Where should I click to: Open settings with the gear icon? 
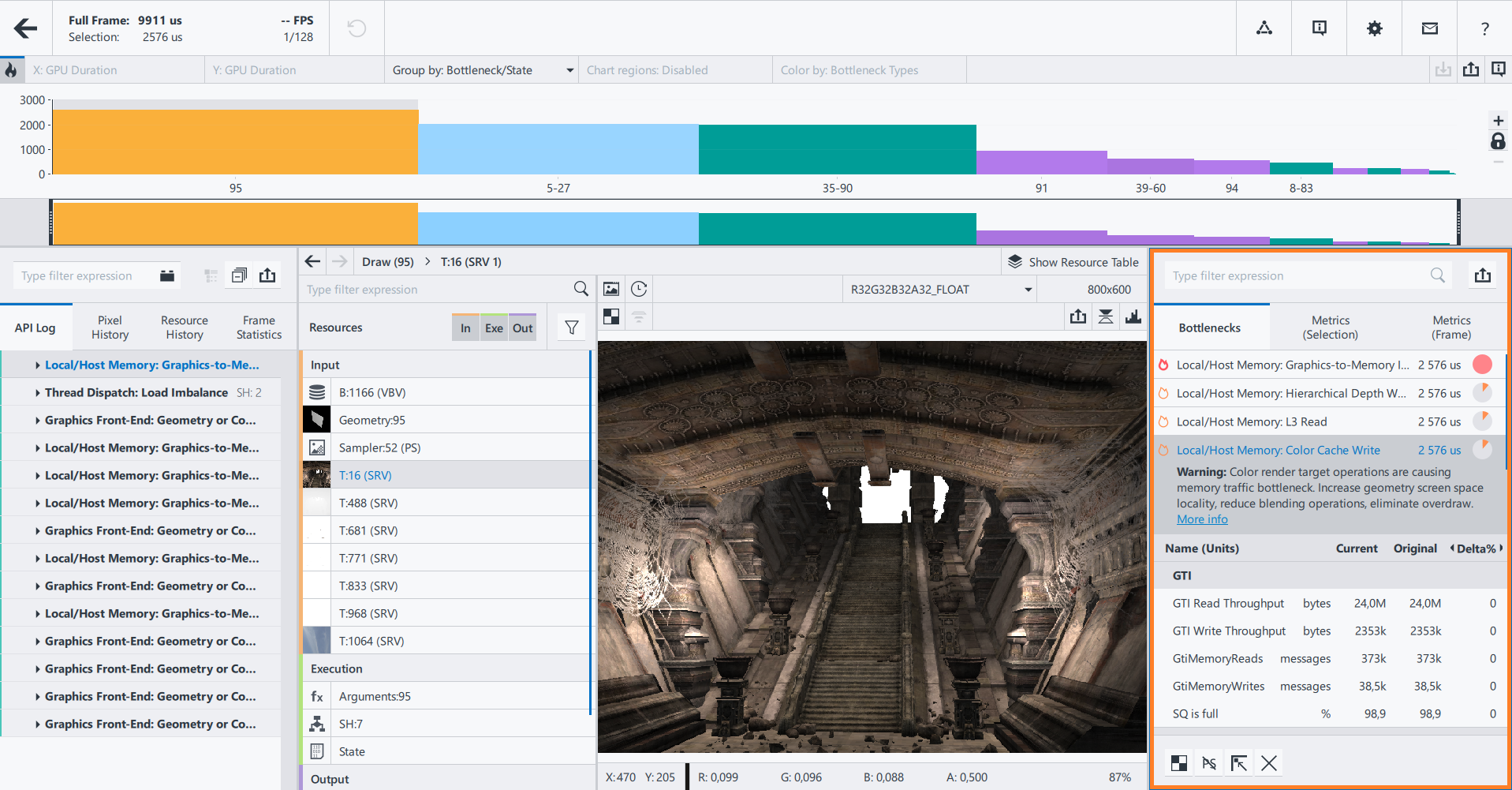pos(1374,28)
